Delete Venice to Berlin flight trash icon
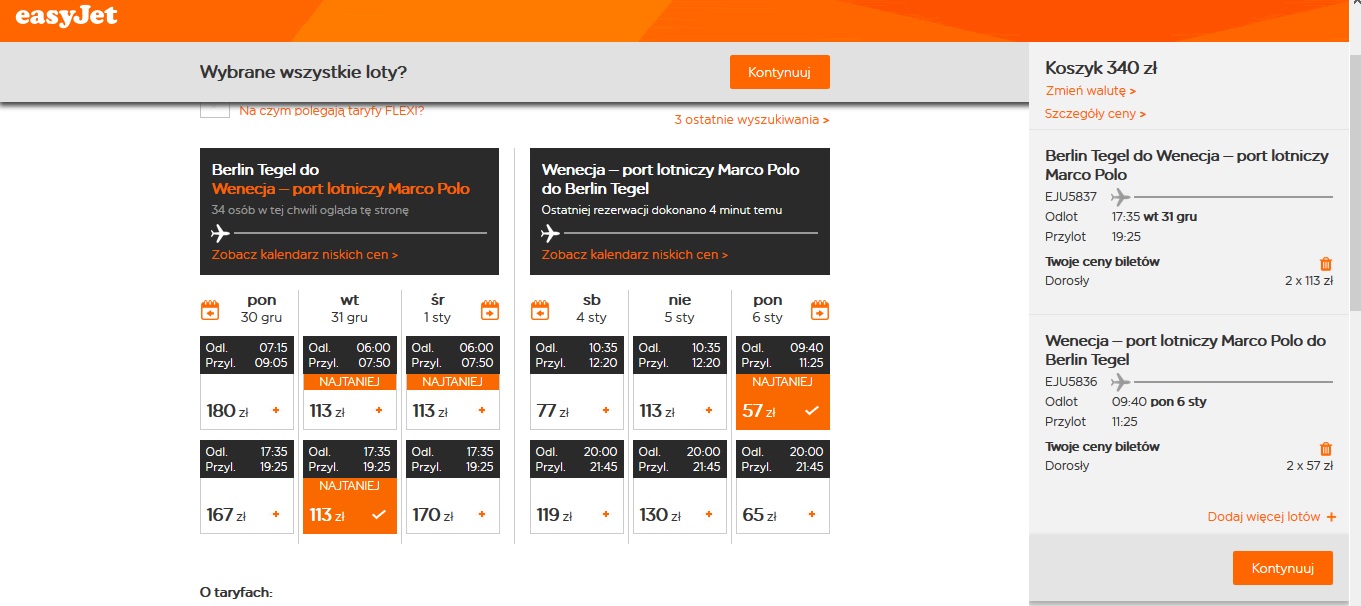This screenshot has height=606, width=1361. tap(1326, 449)
